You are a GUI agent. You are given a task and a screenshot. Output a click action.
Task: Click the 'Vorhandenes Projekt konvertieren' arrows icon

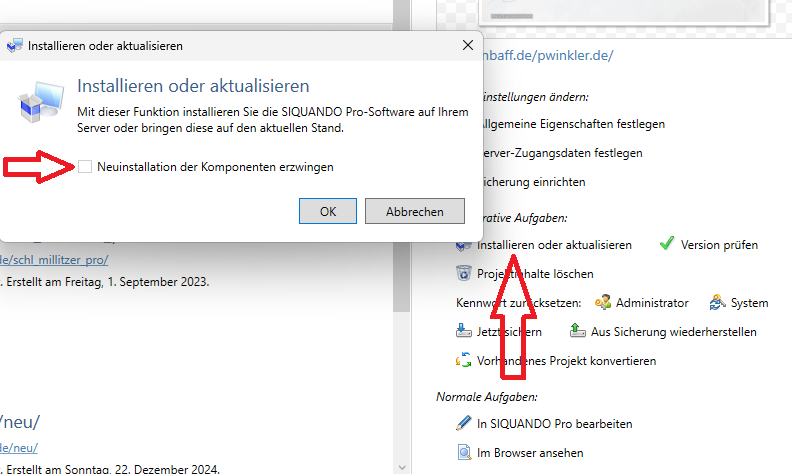click(463, 360)
